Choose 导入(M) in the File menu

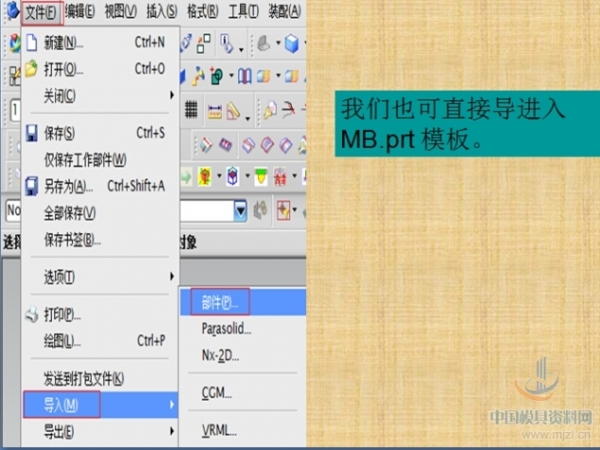[62, 405]
